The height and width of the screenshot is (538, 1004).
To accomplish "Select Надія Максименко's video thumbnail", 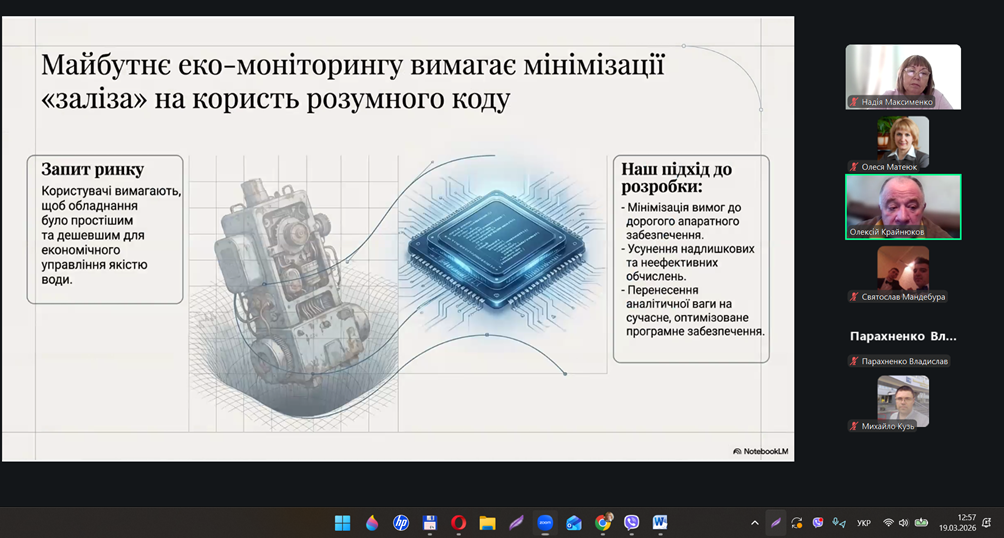I will pos(902,76).
